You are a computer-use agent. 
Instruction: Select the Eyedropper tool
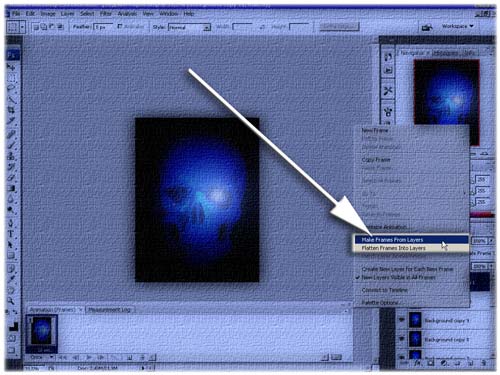coord(11,278)
